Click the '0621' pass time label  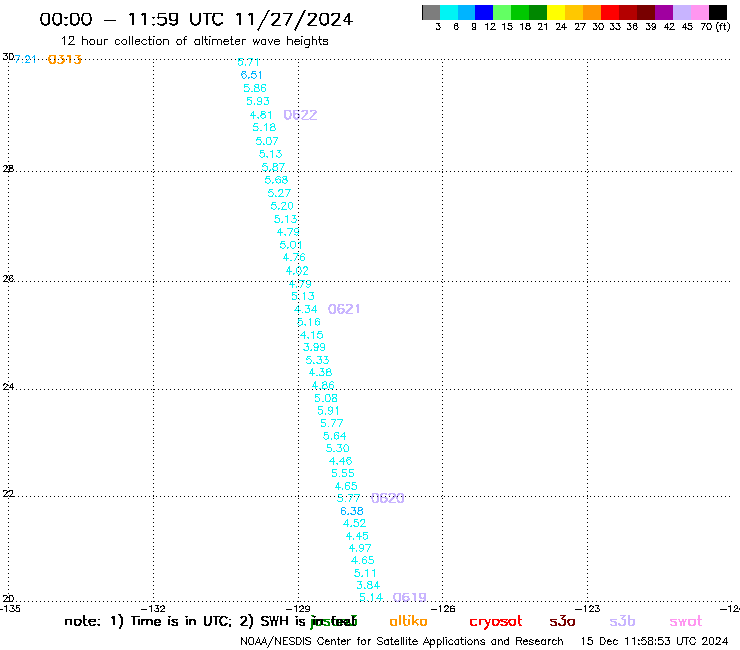point(344,309)
